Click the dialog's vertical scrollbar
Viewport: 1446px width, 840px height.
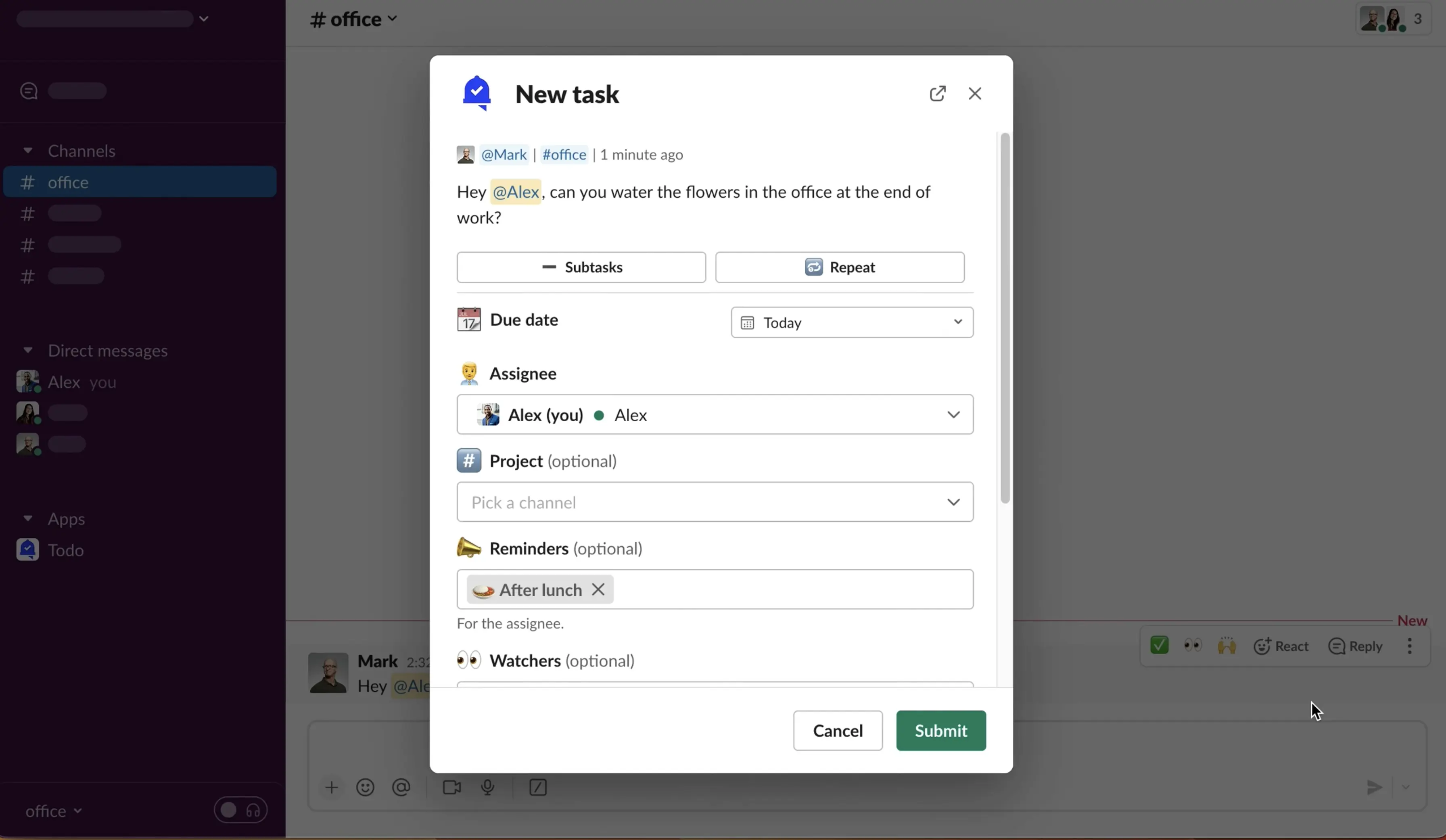pos(1004,318)
